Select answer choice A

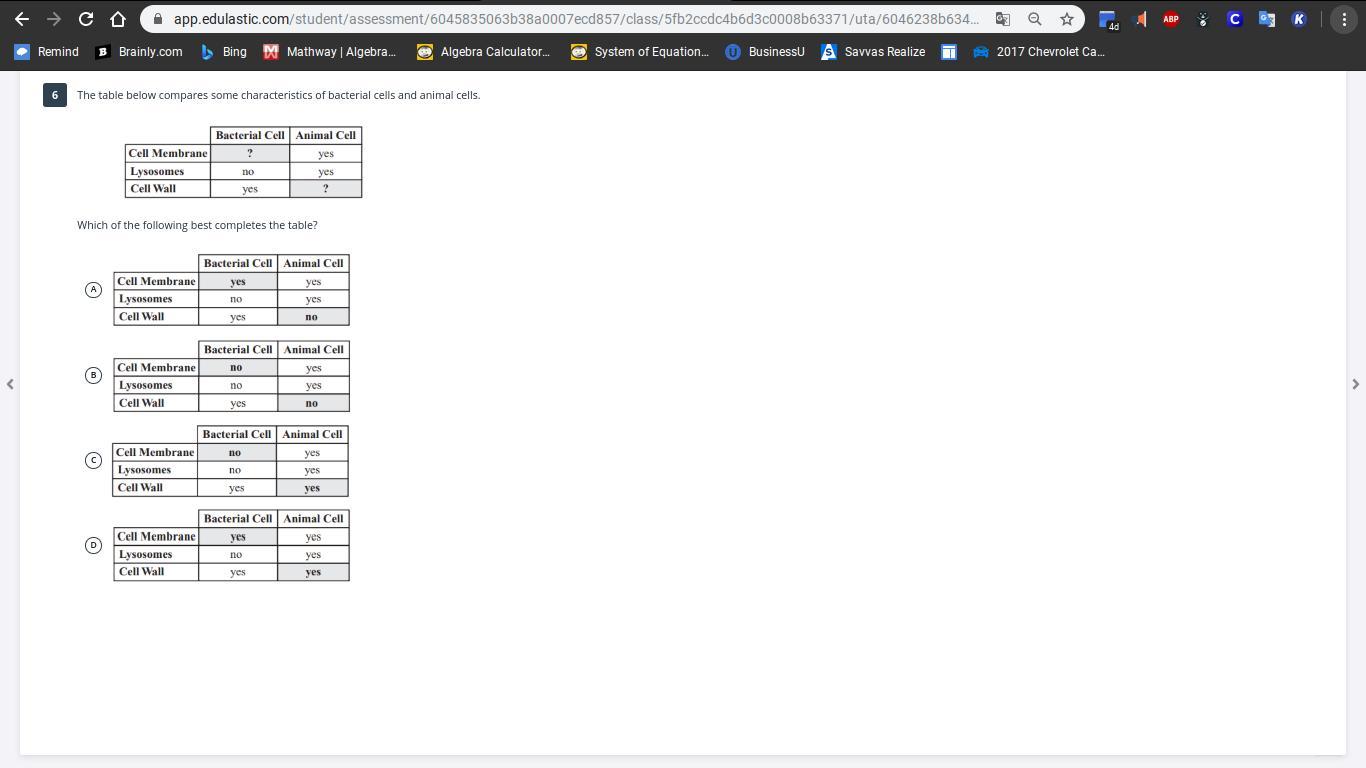click(93, 290)
